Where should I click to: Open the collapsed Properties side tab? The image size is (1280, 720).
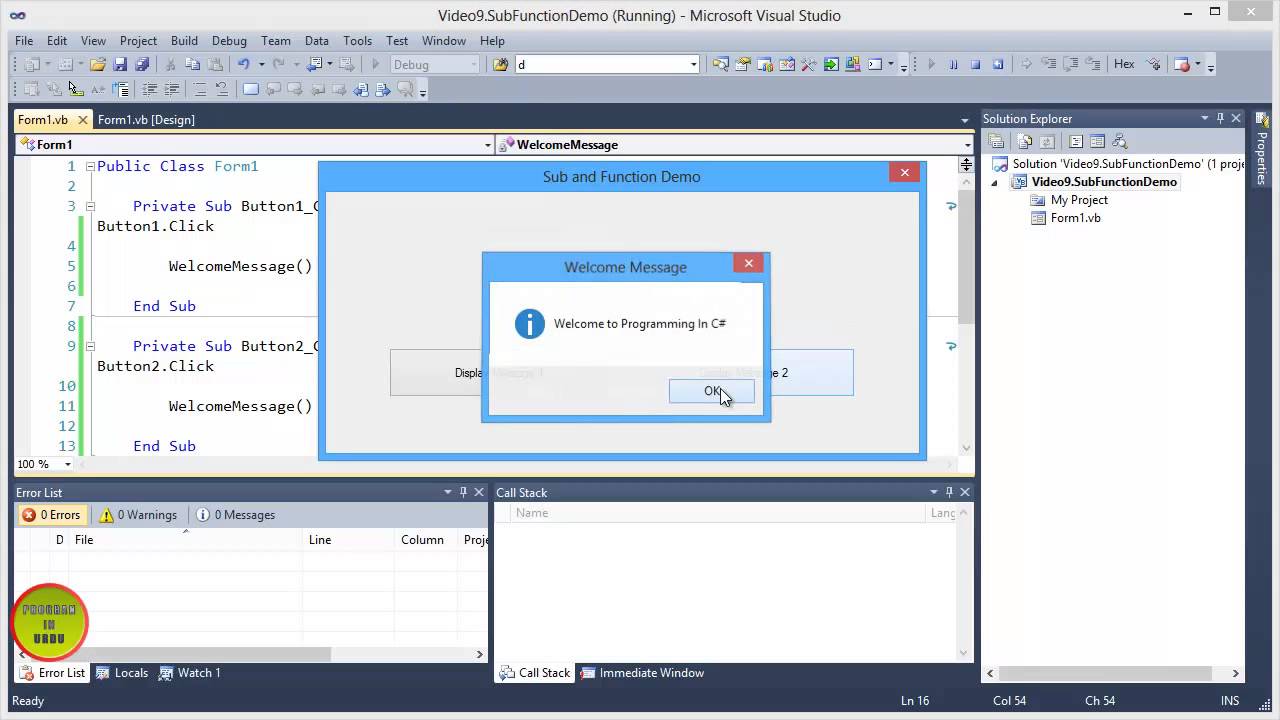pyautogui.click(x=1261, y=147)
